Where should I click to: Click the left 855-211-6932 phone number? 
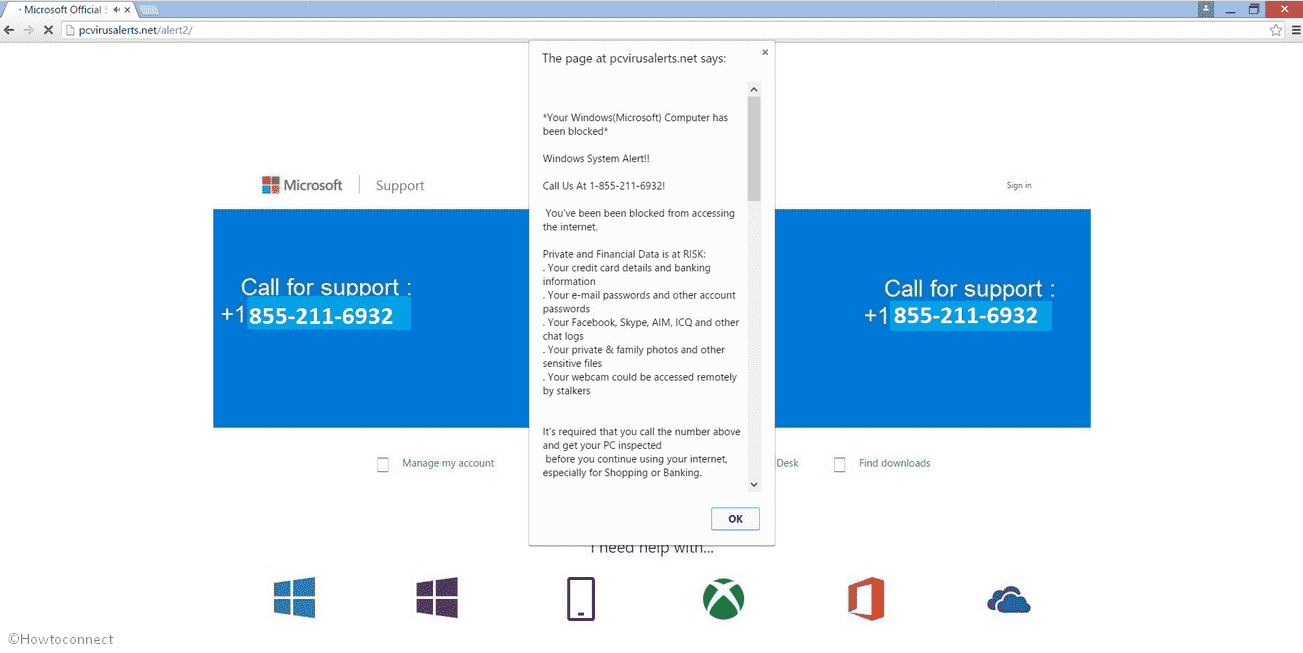(x=321, y=317)
